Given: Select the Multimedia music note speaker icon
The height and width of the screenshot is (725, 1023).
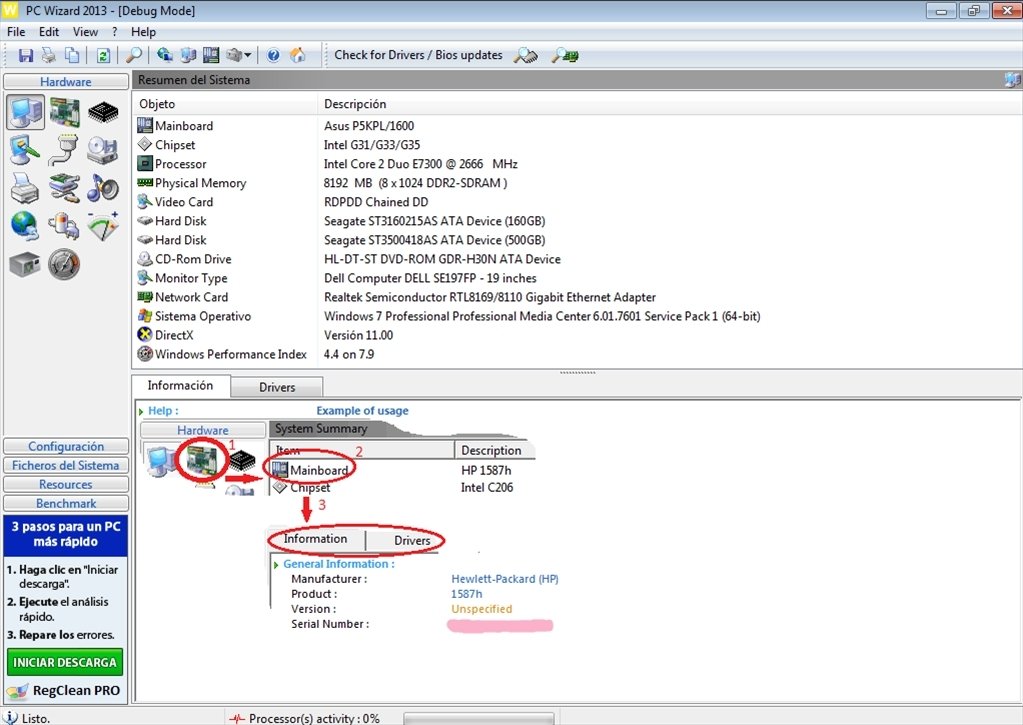Looking at the screenshot, I should point(103,189).
